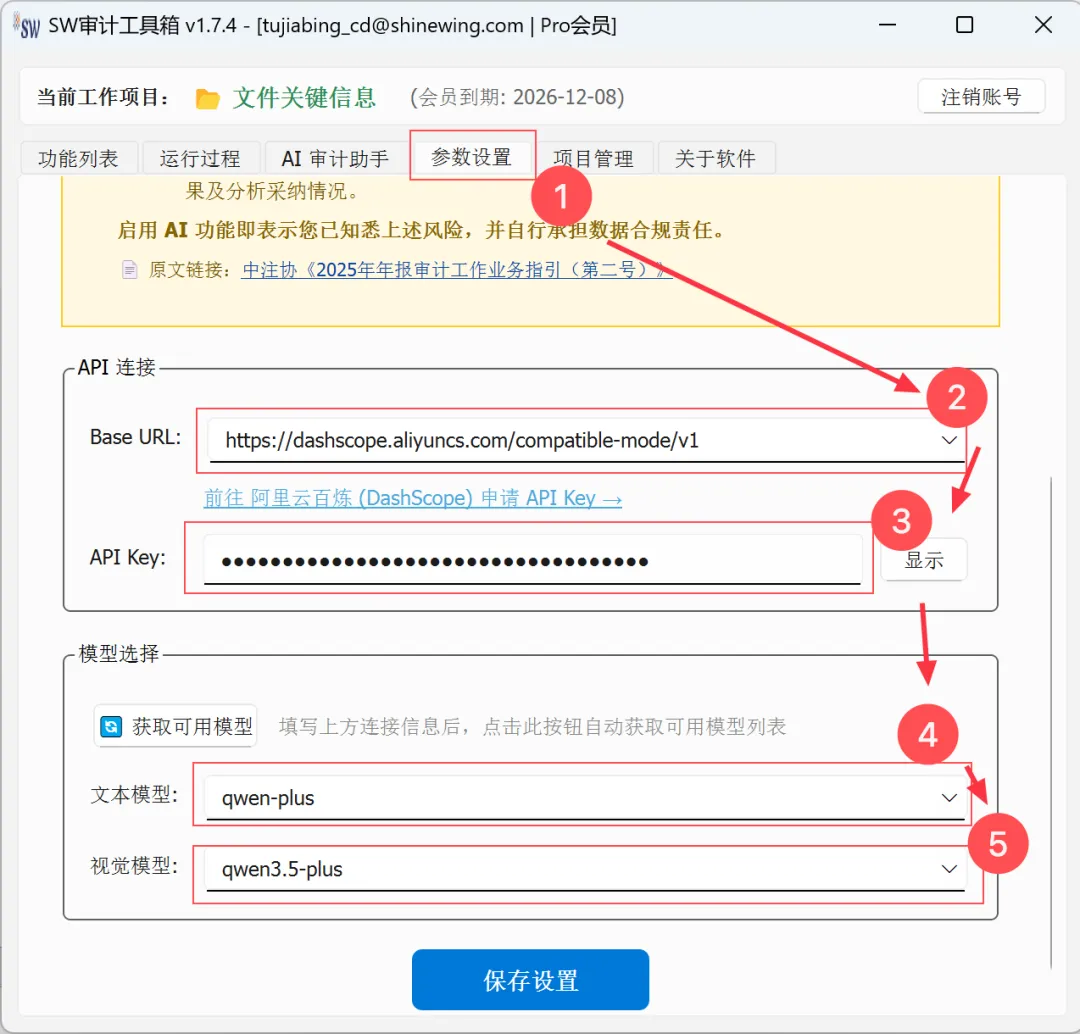
Task: Switch to the 运行过程 tab
Action: pos(200,158)
